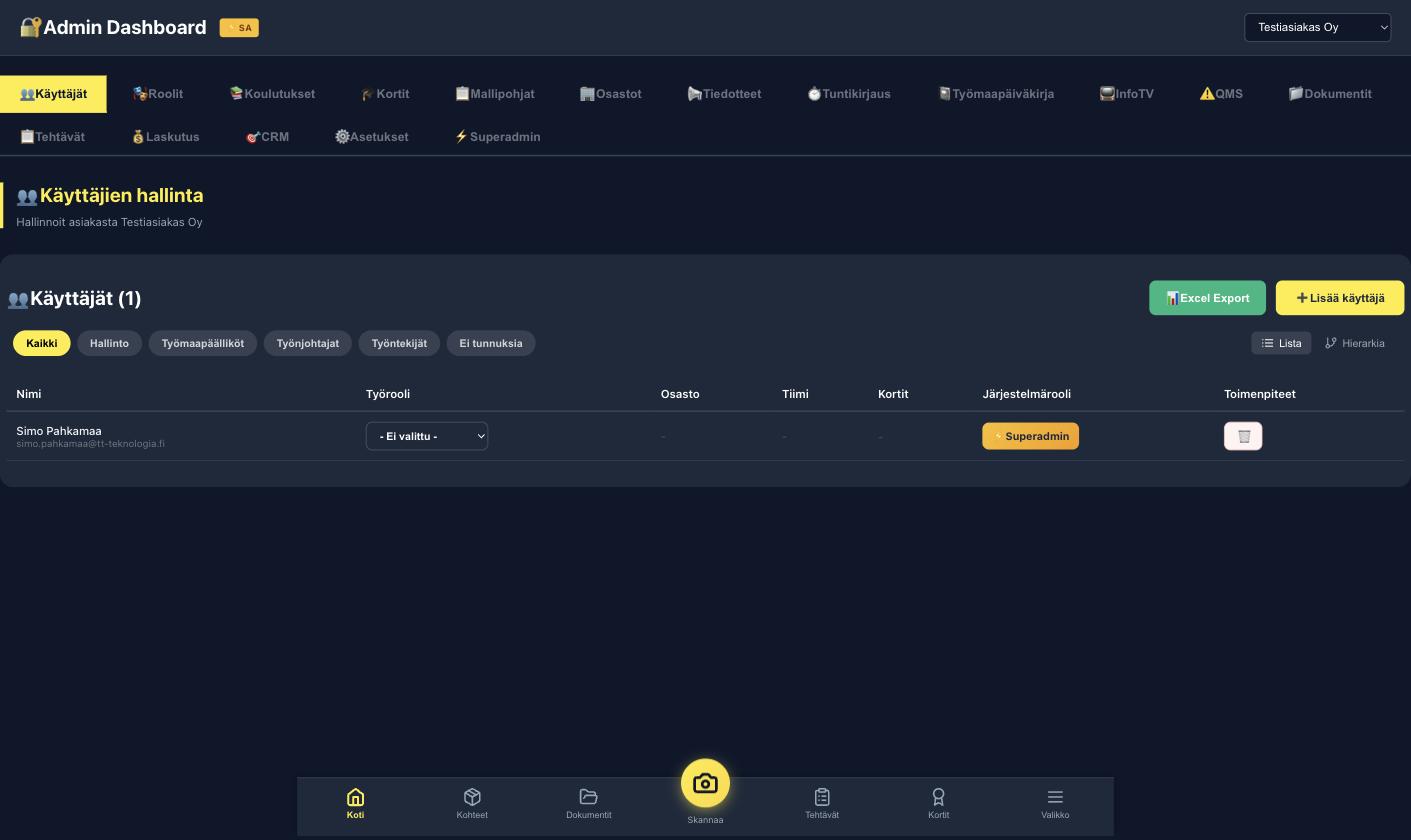Click the Superadmin role badge in table
The image size is (1411, 840).
coord(1030,436)
